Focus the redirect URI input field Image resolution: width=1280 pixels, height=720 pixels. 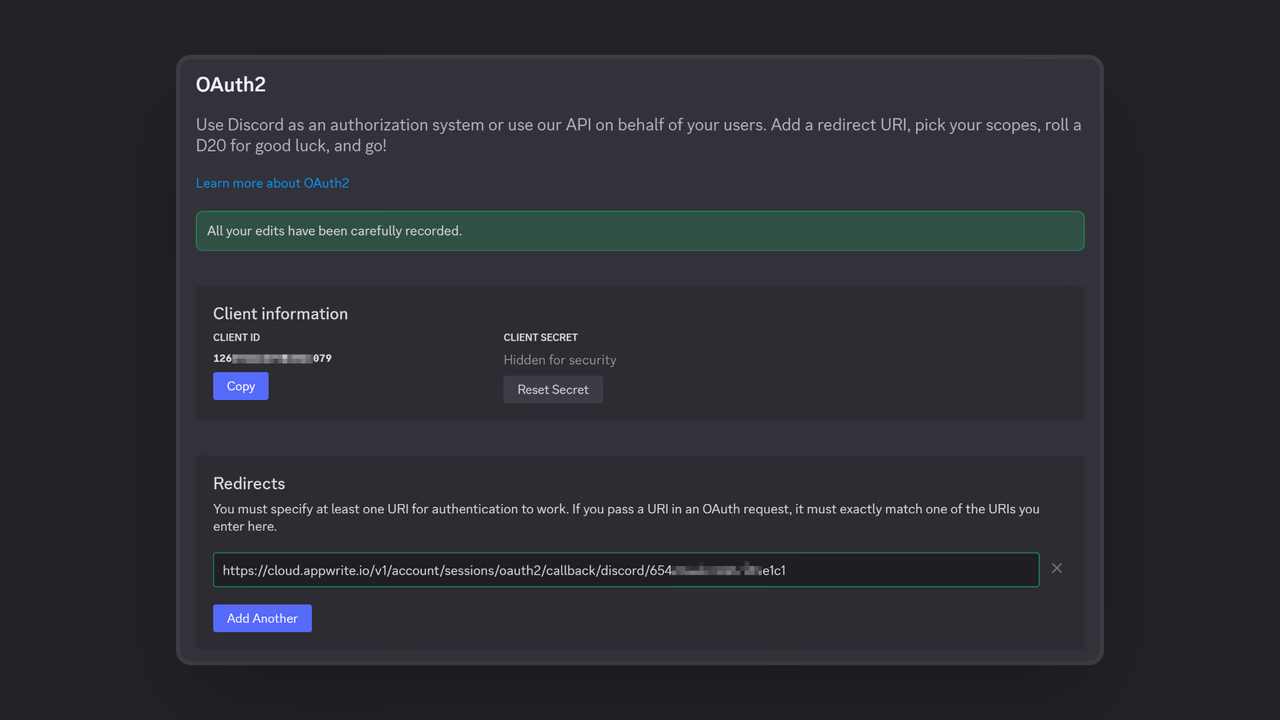coord(626,570)
